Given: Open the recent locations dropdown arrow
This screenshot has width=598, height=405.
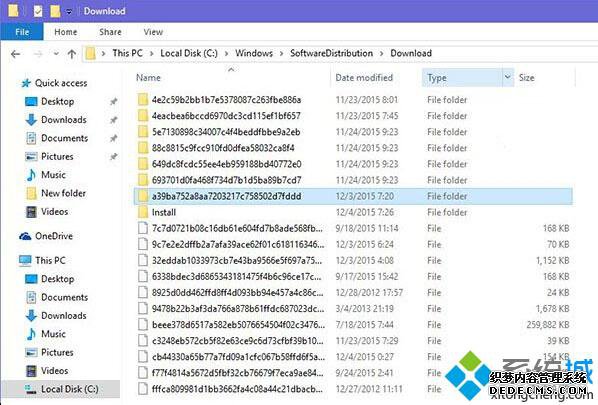Looking at the screenshot, I should click(x=56, y=54).
